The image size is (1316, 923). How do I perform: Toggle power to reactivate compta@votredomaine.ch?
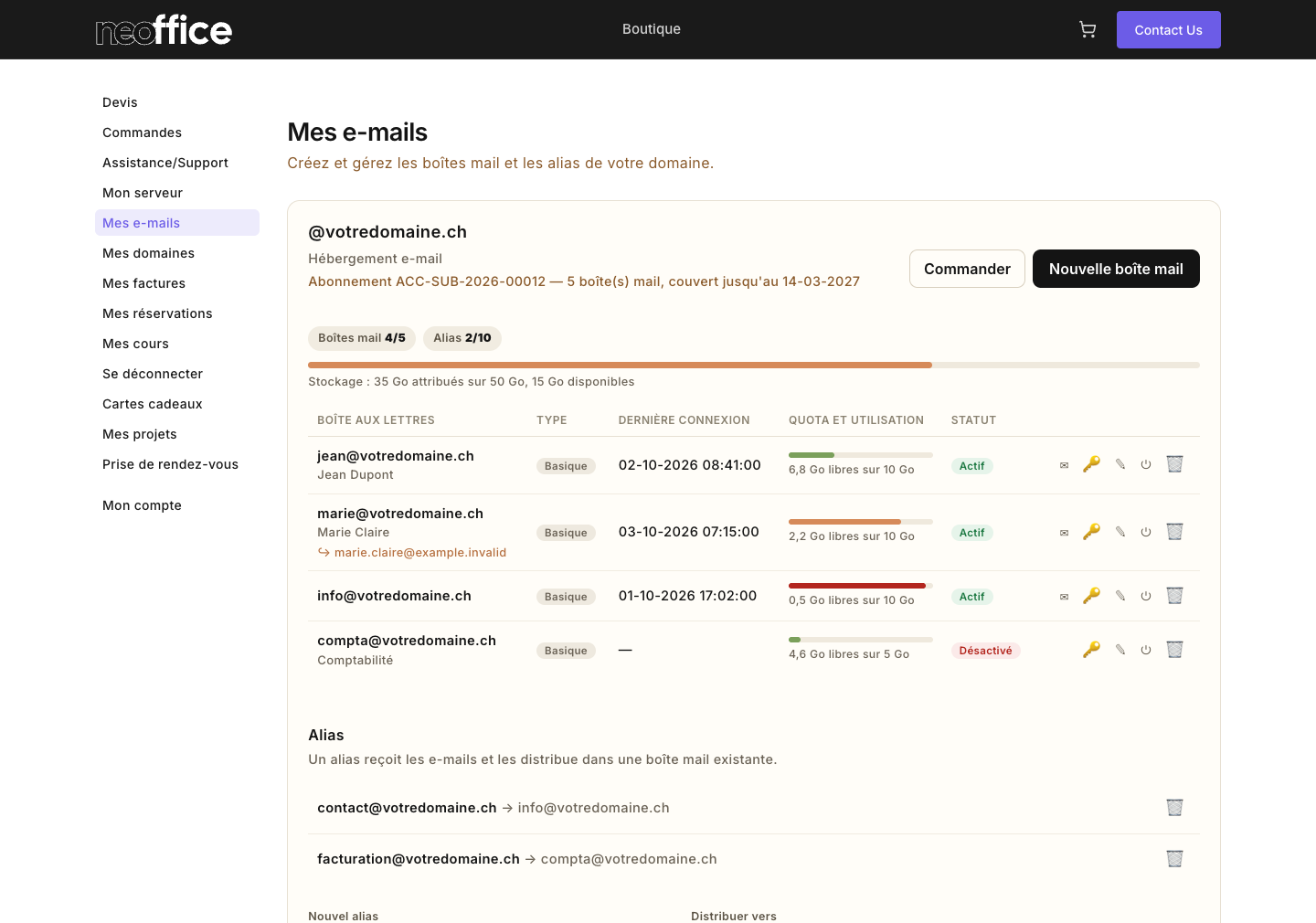pos(1146,650)
